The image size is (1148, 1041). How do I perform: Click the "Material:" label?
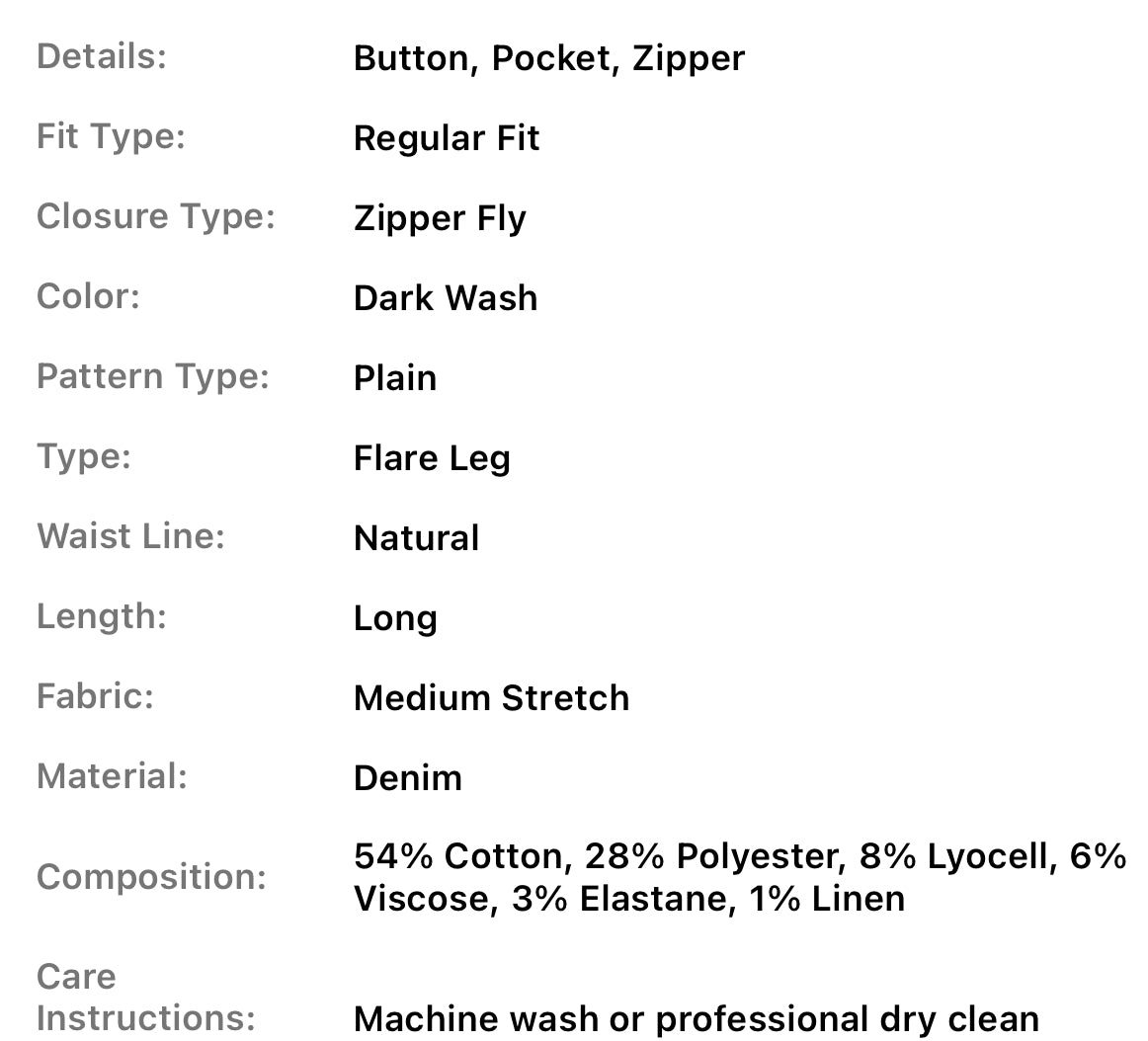[x=112, y=776]
